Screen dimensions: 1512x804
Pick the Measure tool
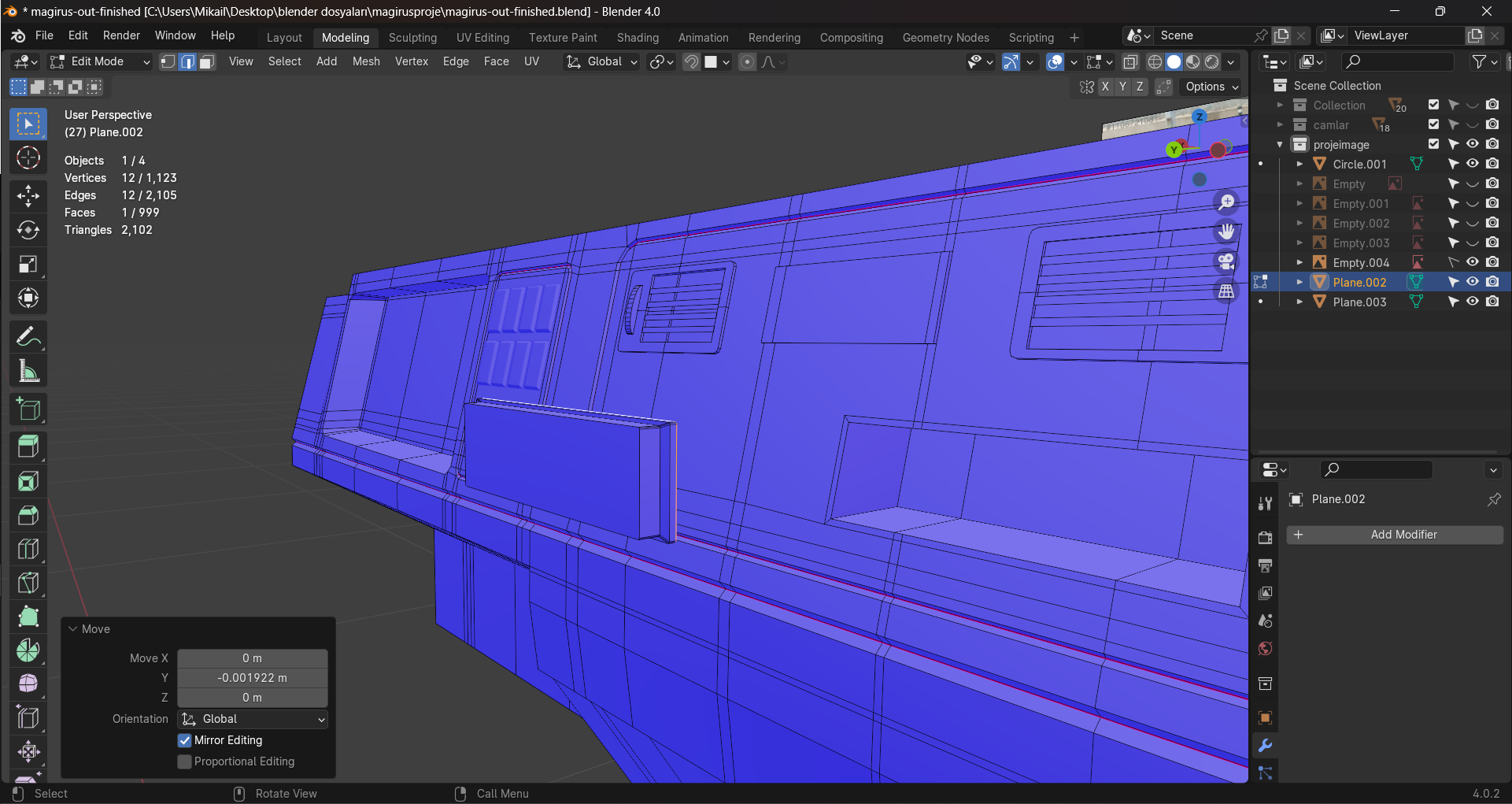pyautogui.click(x=28, y=372)
